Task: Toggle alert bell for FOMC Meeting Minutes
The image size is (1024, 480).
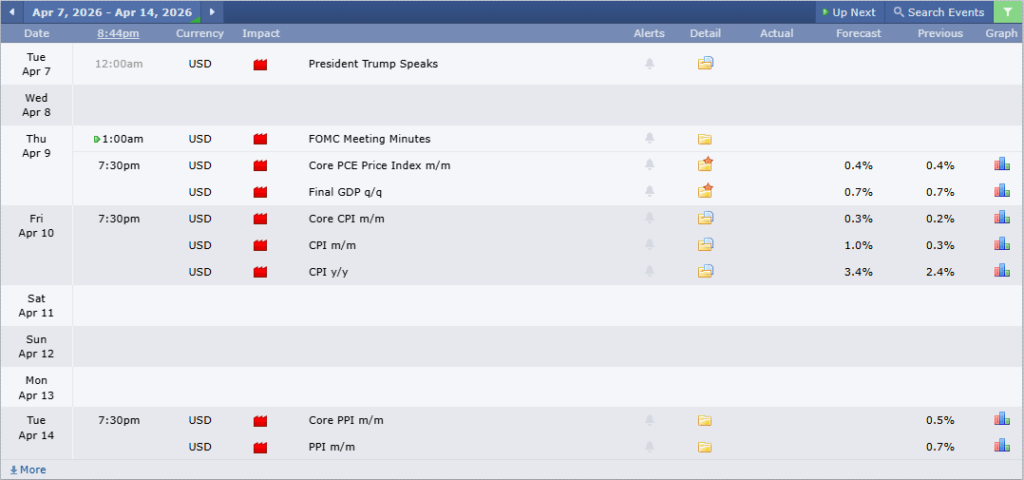Action: pos(649,139)
